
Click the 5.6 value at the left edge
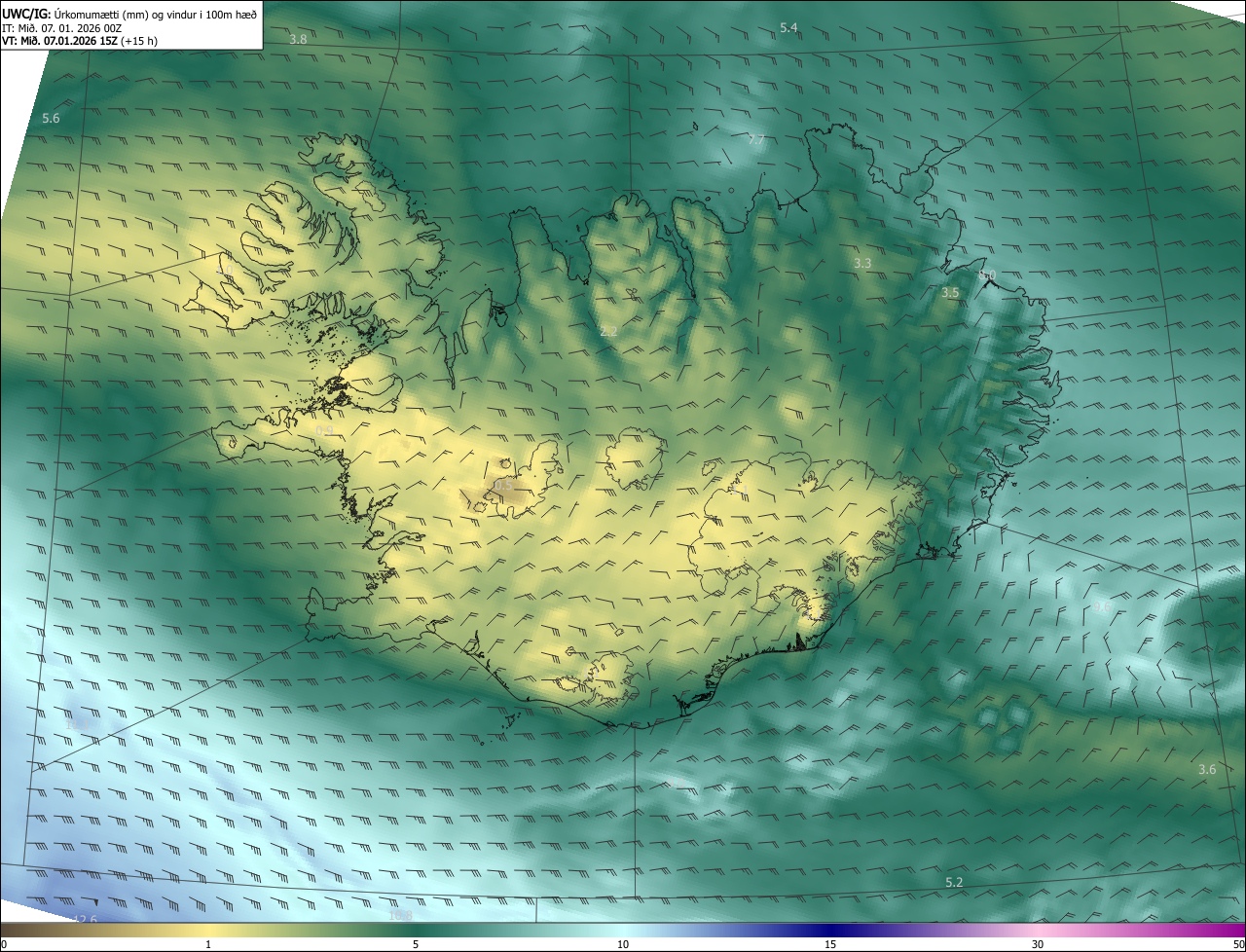51,118
